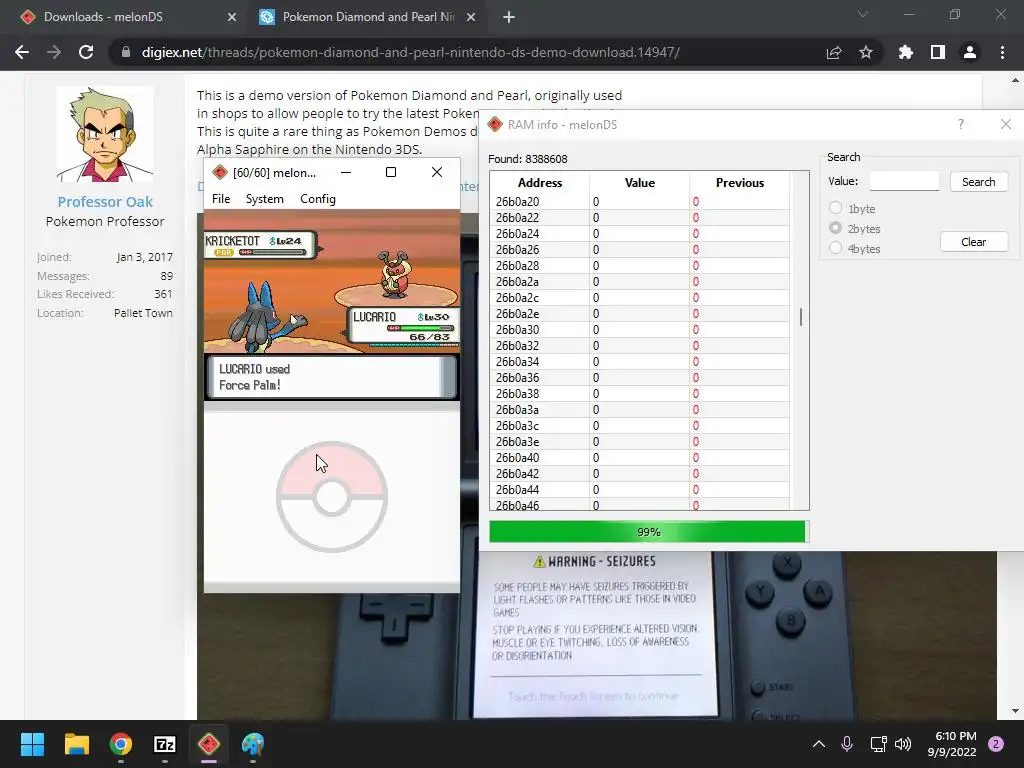Select the 1byte radio option
The width and height of the screenshot is (1024, 768).
click(835, 208)
